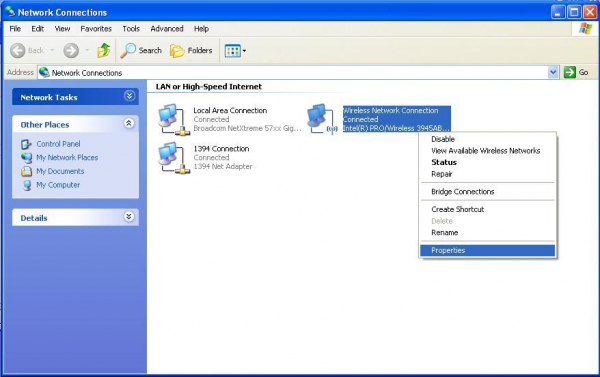Select the 1394 Connection icon
This screenshot has width=600, height=377.
click(x=174, y=158)
